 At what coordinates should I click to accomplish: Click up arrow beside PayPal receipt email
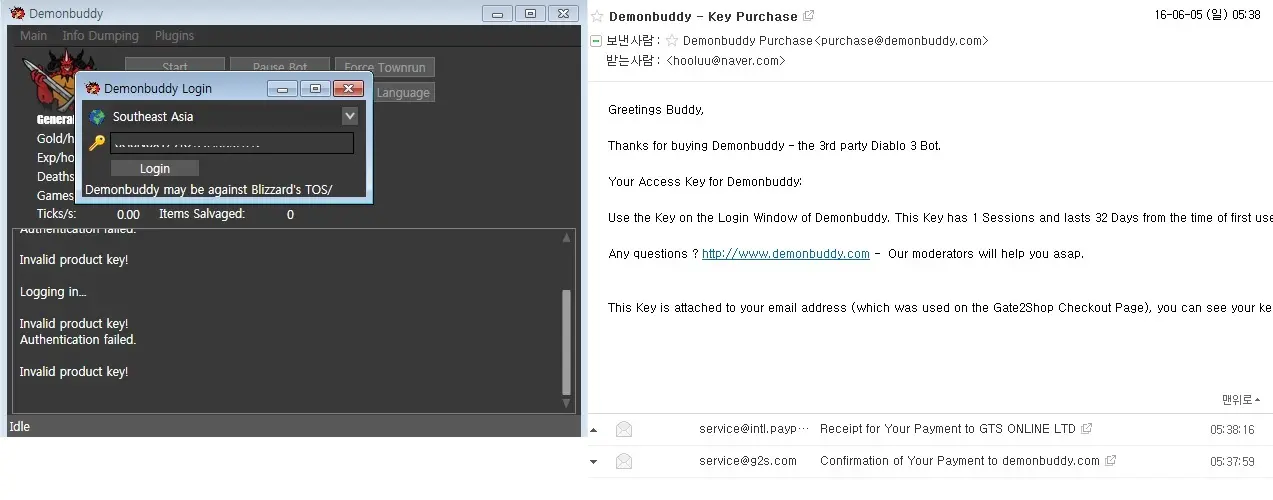pos(594,430)
